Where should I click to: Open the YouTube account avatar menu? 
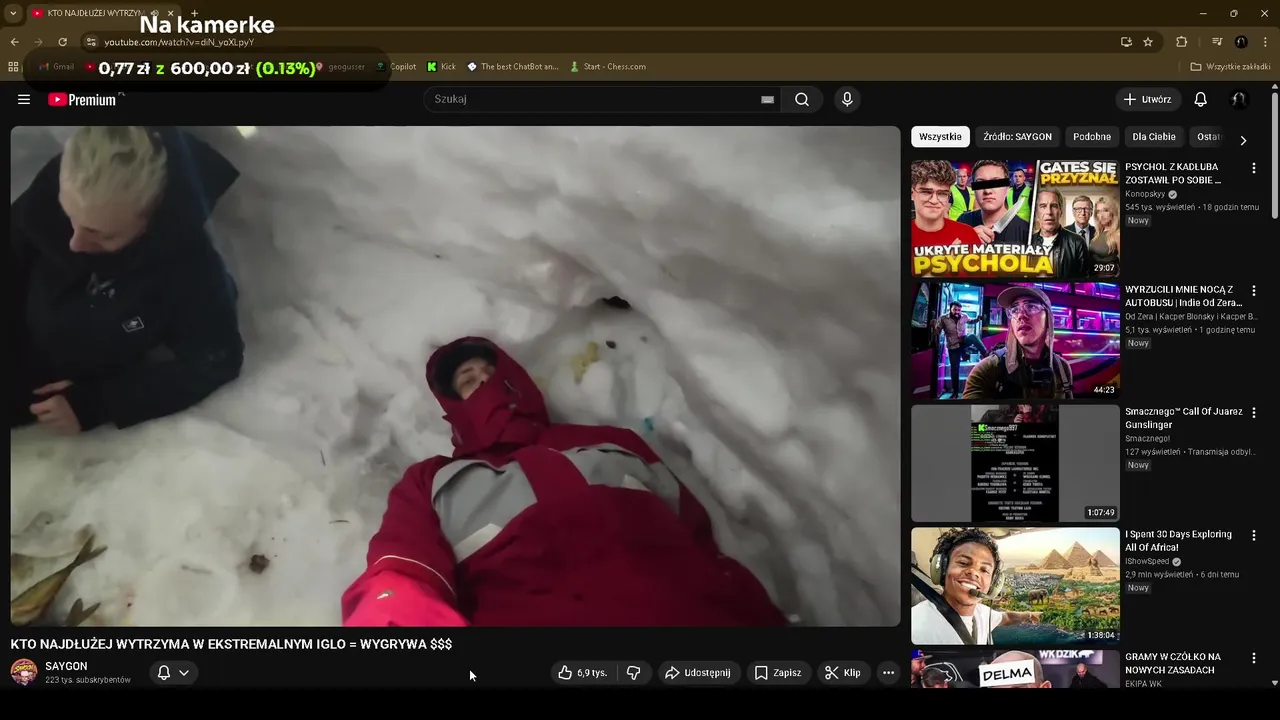[1238, 99]
